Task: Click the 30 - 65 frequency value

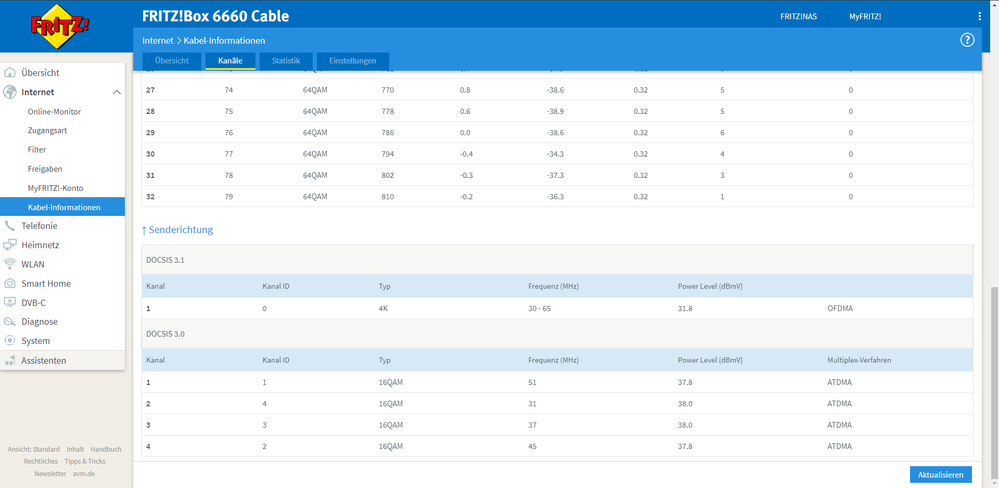Action: point(540,308)
